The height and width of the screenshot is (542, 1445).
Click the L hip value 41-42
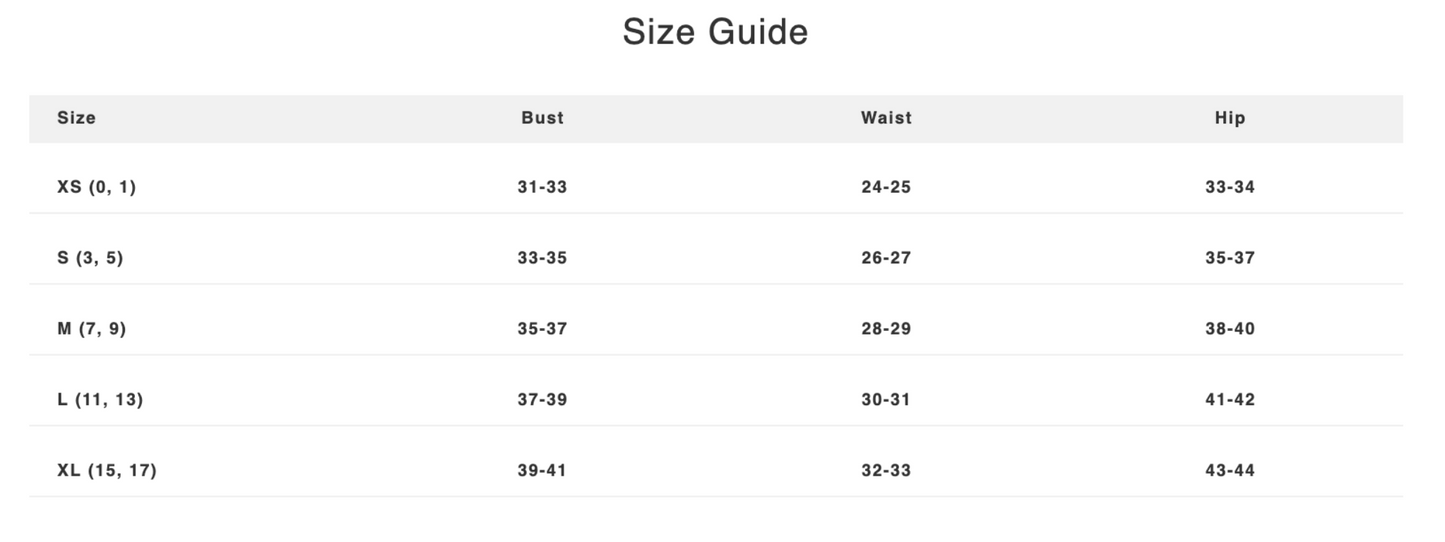pos(1230,400)
